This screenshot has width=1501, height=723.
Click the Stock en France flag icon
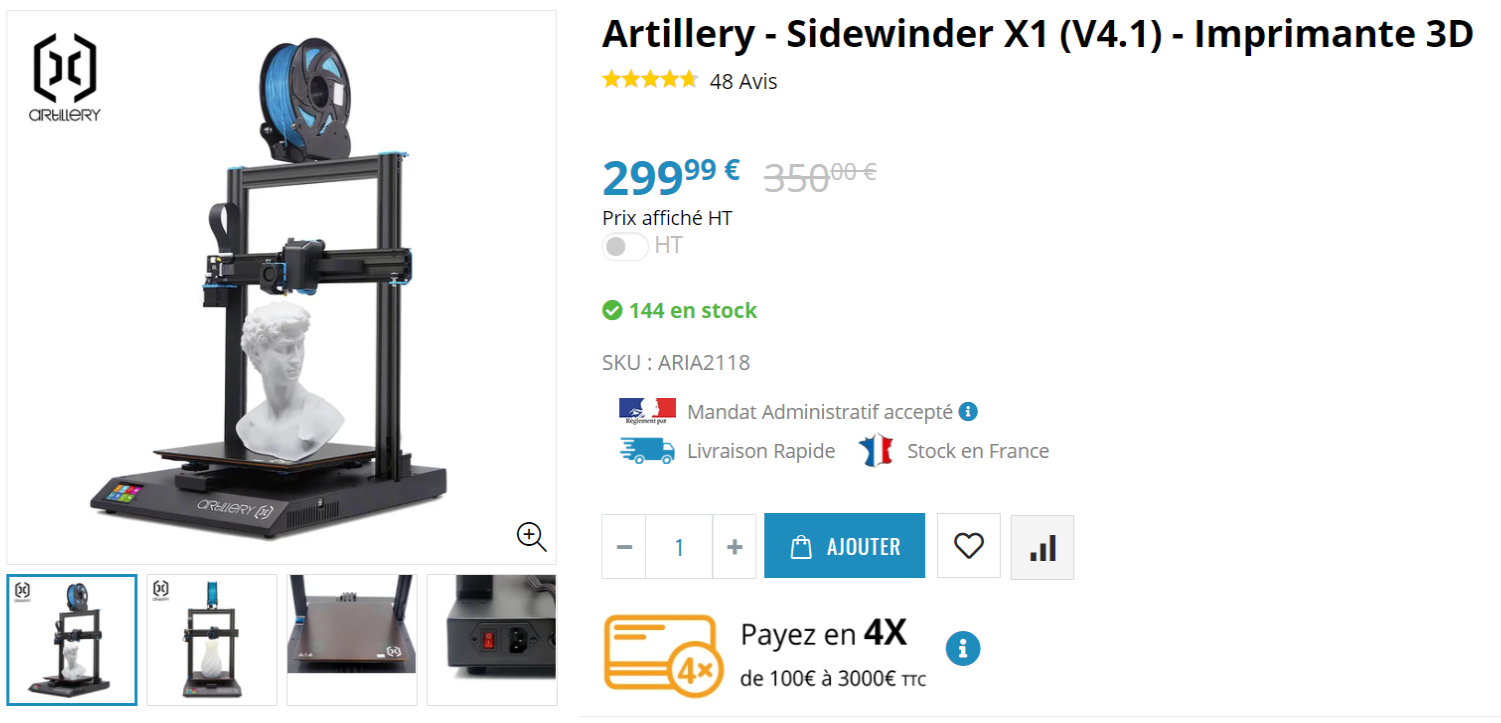(875, 451)
